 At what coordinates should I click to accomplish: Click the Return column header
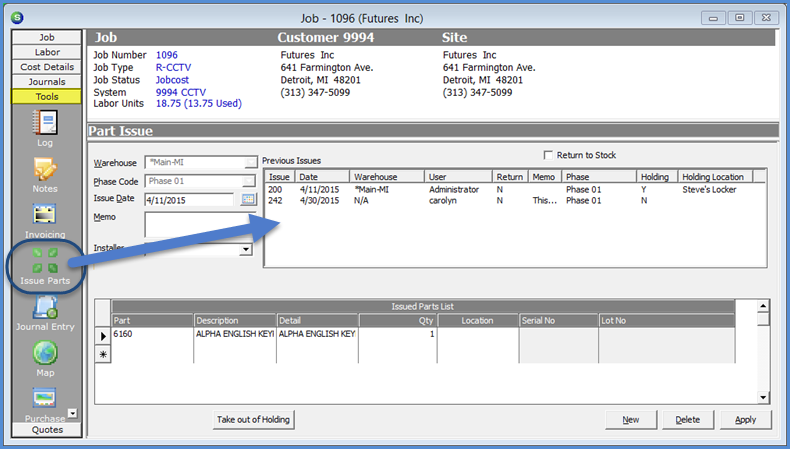click(x=510, y=177)
